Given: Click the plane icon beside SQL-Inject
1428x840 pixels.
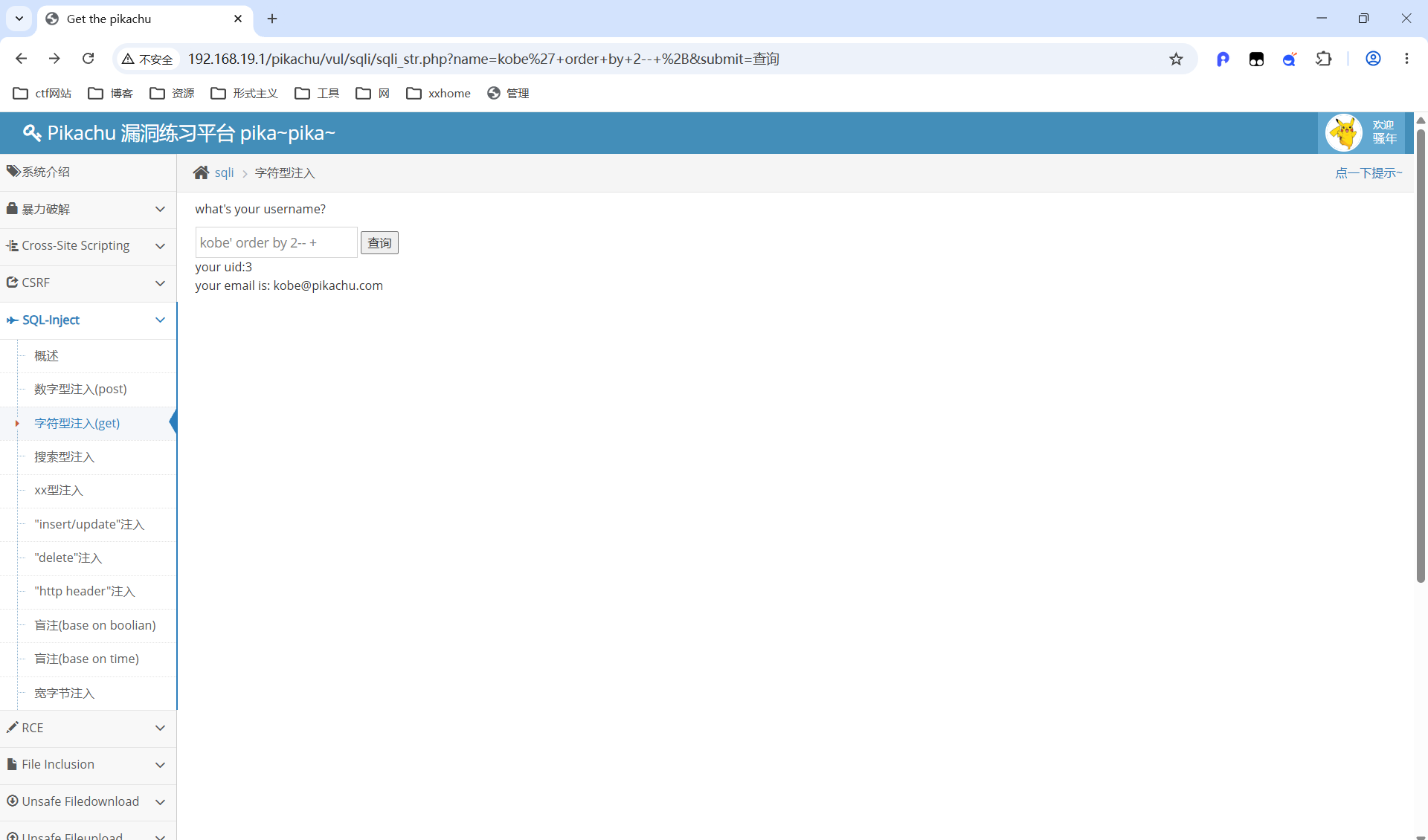Looking at the screenshot, I should 12,320.
